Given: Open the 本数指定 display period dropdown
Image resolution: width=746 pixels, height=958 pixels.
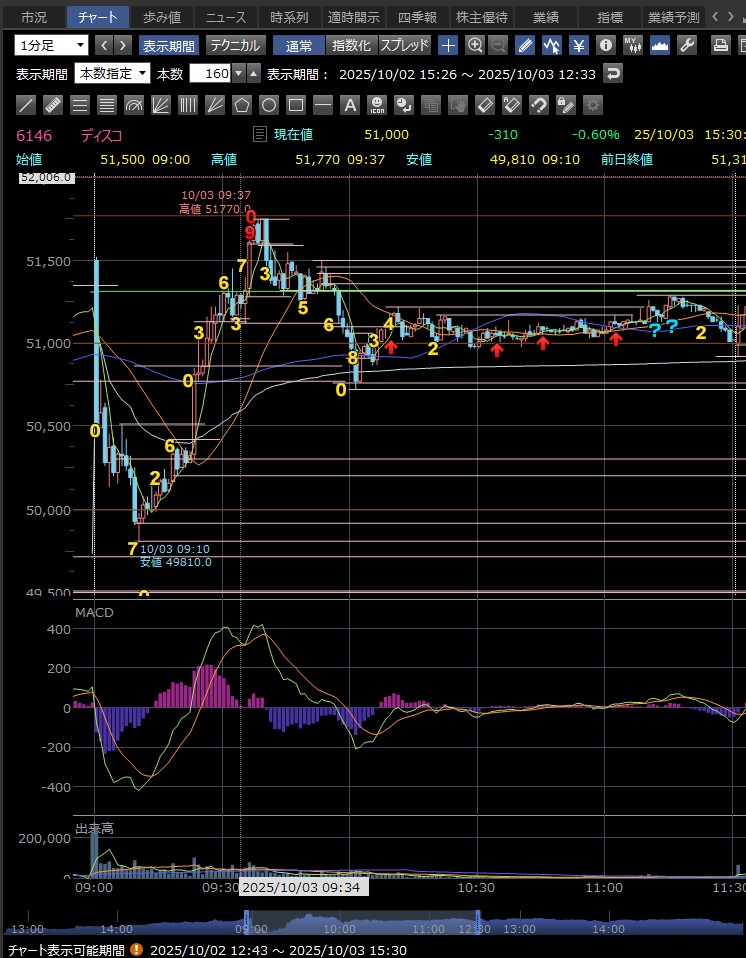Looking at the screenshot, I should click(113, 73).
